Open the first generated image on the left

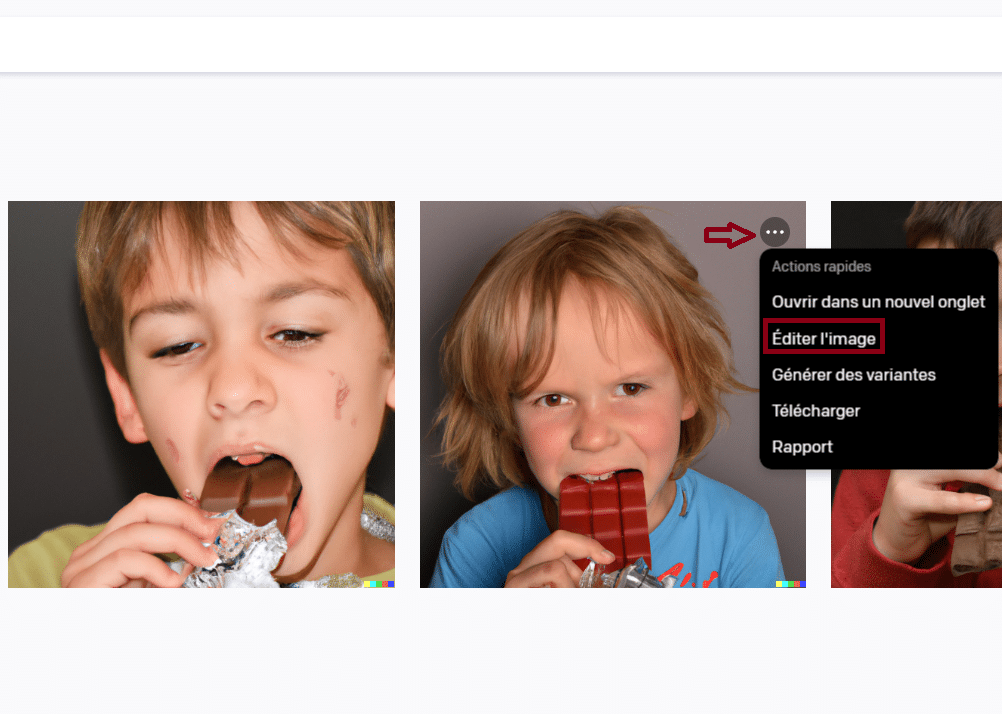(x=201, y=394)
